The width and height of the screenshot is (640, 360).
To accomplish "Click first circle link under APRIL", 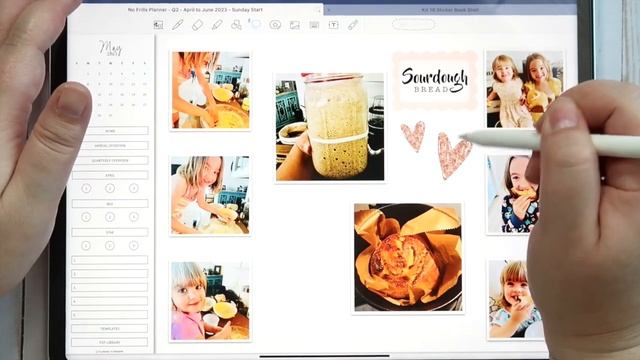I will click(x=86, y=188).
